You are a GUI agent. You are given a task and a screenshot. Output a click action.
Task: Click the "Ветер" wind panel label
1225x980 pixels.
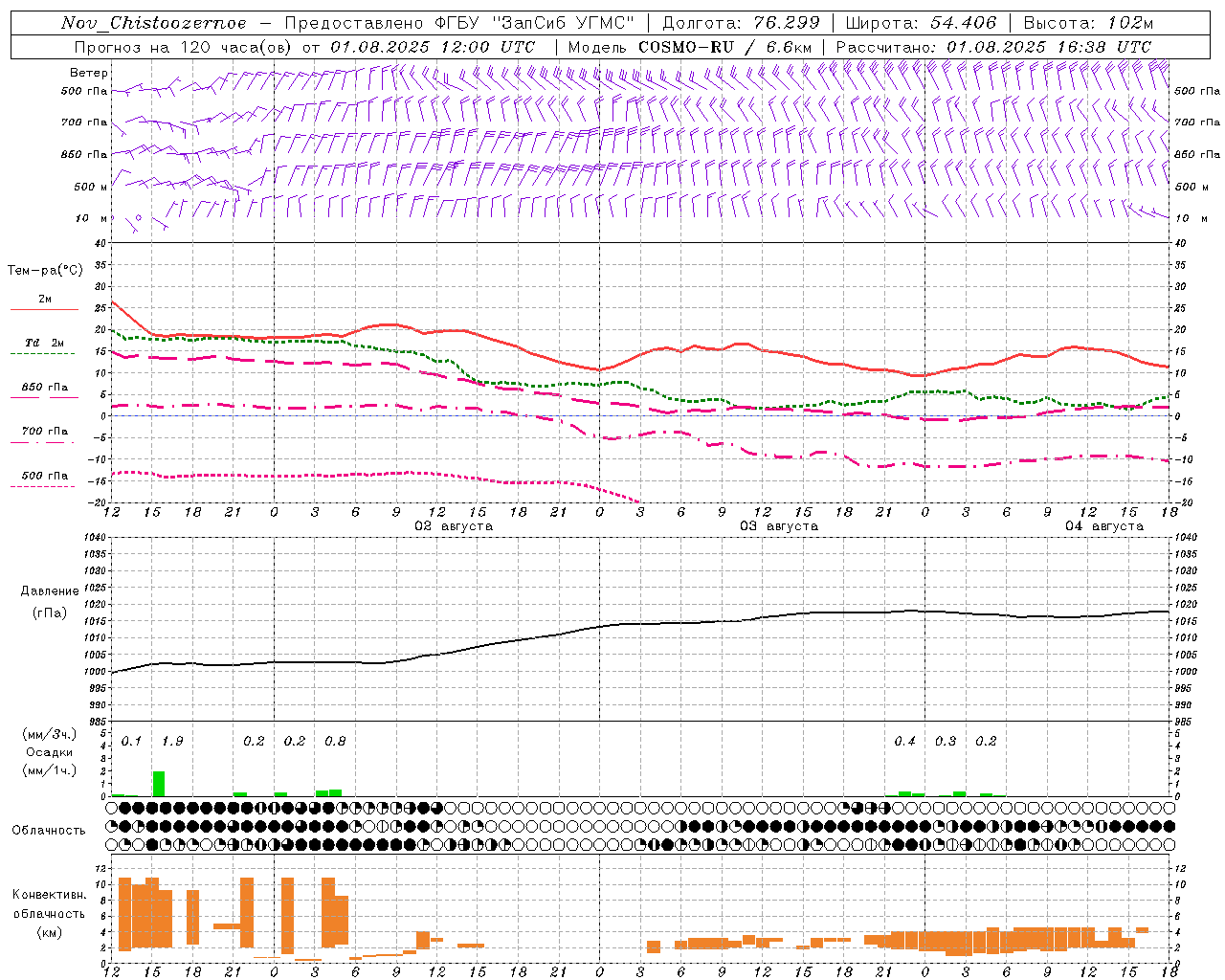89,73
